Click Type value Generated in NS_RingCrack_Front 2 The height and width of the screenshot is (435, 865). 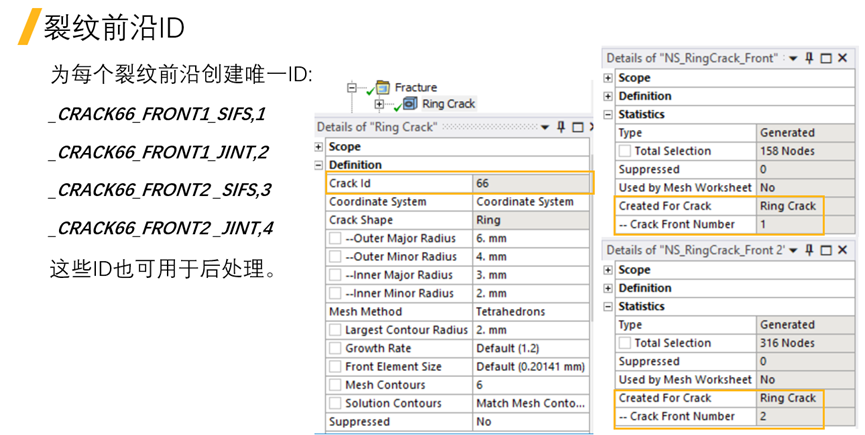(x=805, y=324)
